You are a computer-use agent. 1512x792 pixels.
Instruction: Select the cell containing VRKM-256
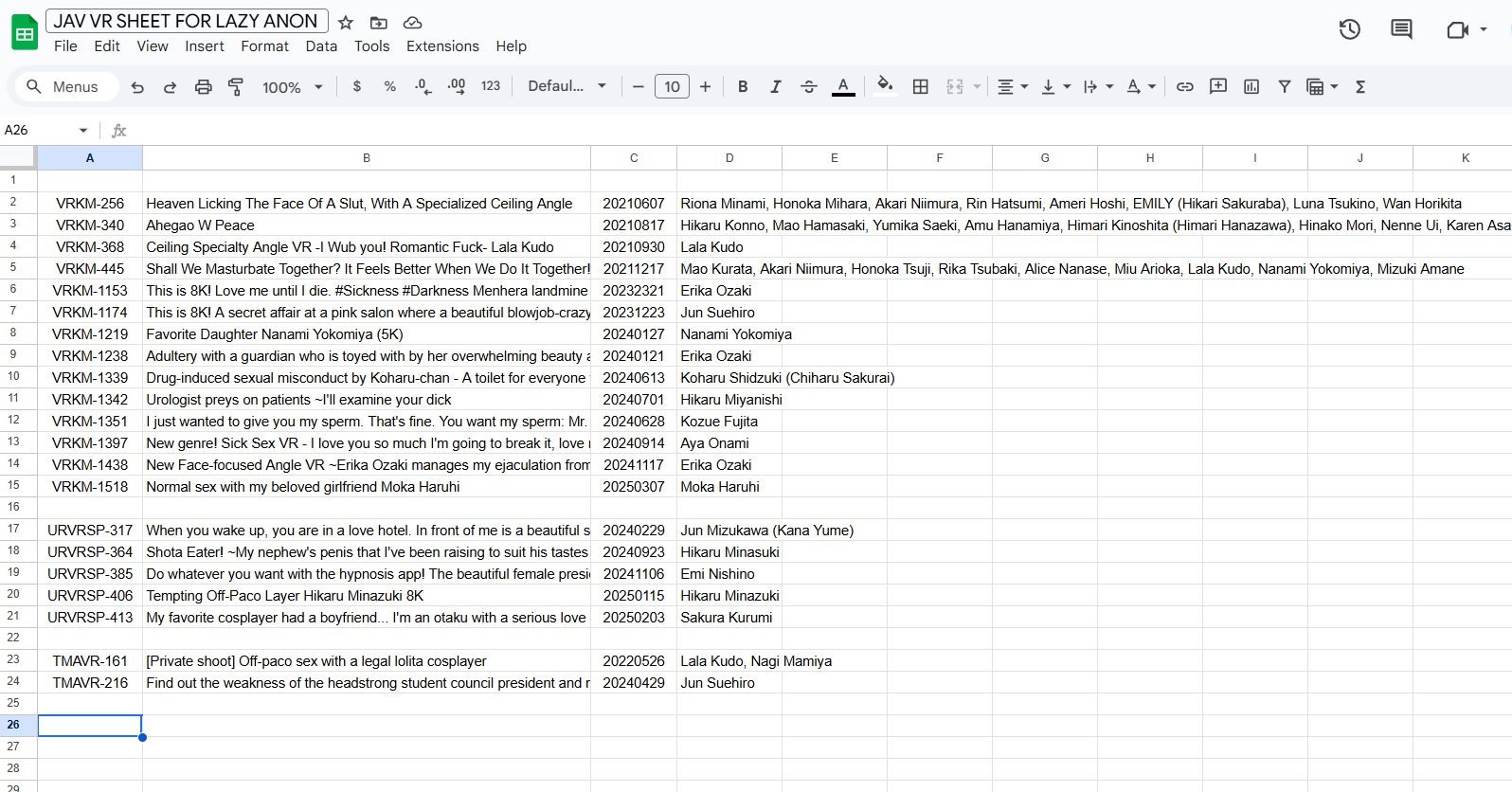point(90,204)
